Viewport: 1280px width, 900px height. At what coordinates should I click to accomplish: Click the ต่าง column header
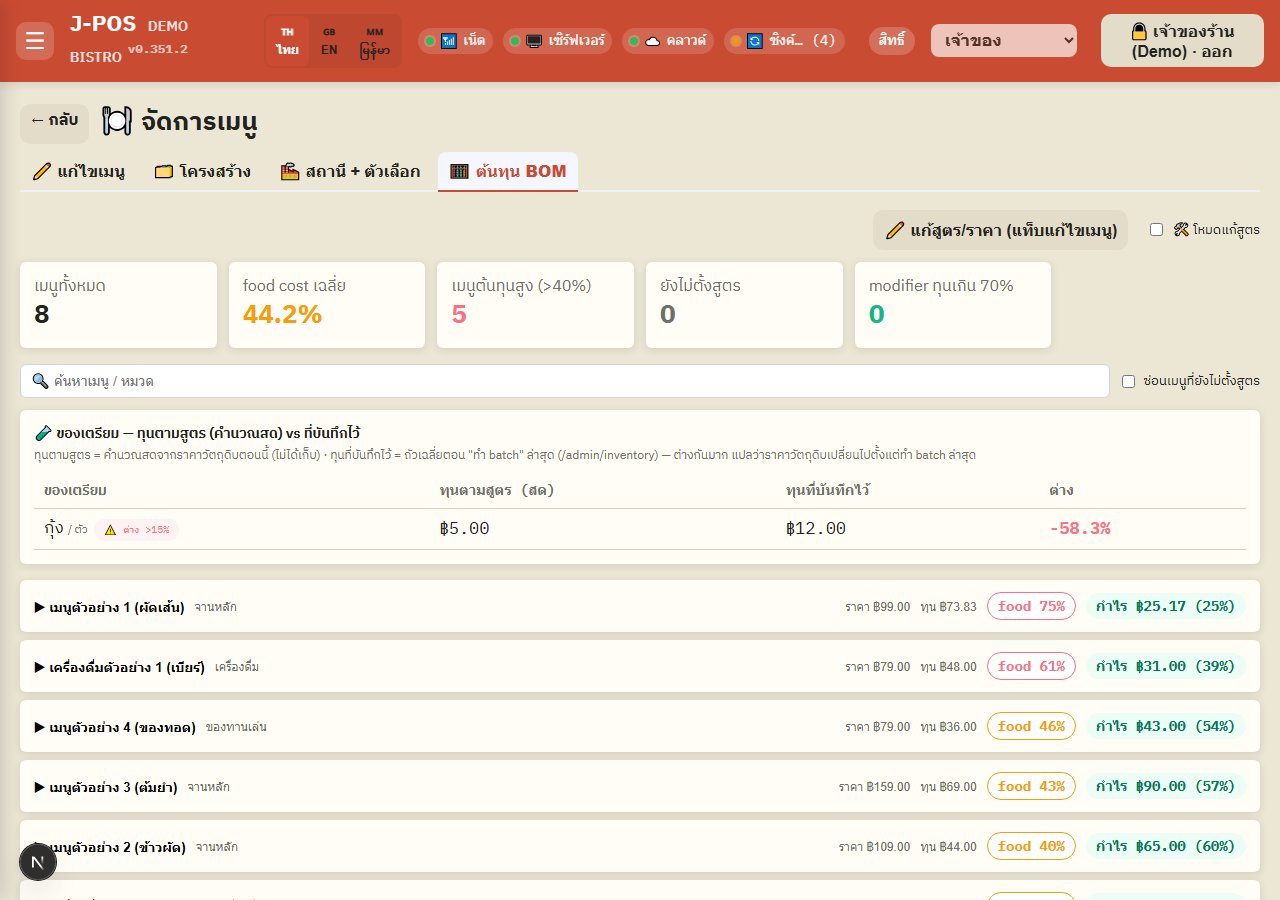click(x=1061, y=491)
